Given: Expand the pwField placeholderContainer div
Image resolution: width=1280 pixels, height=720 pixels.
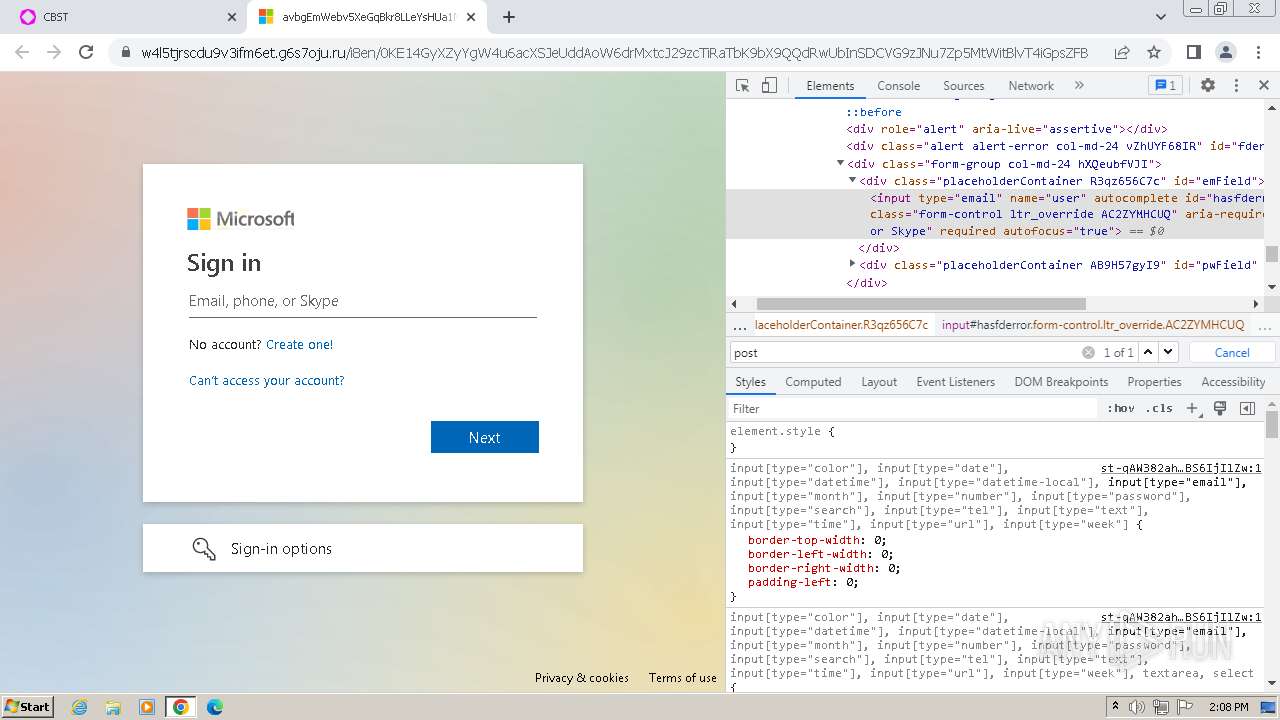Looking at the screenshot, I should tap(852, 264).
